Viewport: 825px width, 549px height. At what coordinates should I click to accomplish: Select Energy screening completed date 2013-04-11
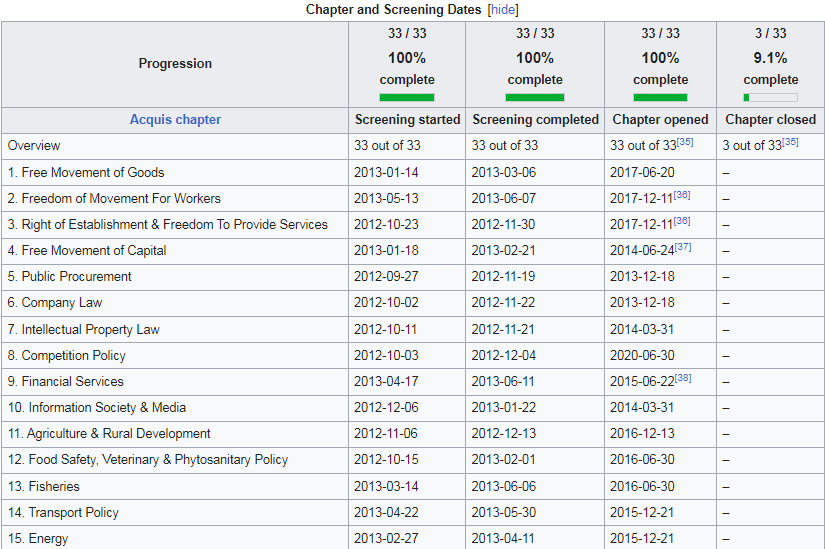tap(502, 538)
